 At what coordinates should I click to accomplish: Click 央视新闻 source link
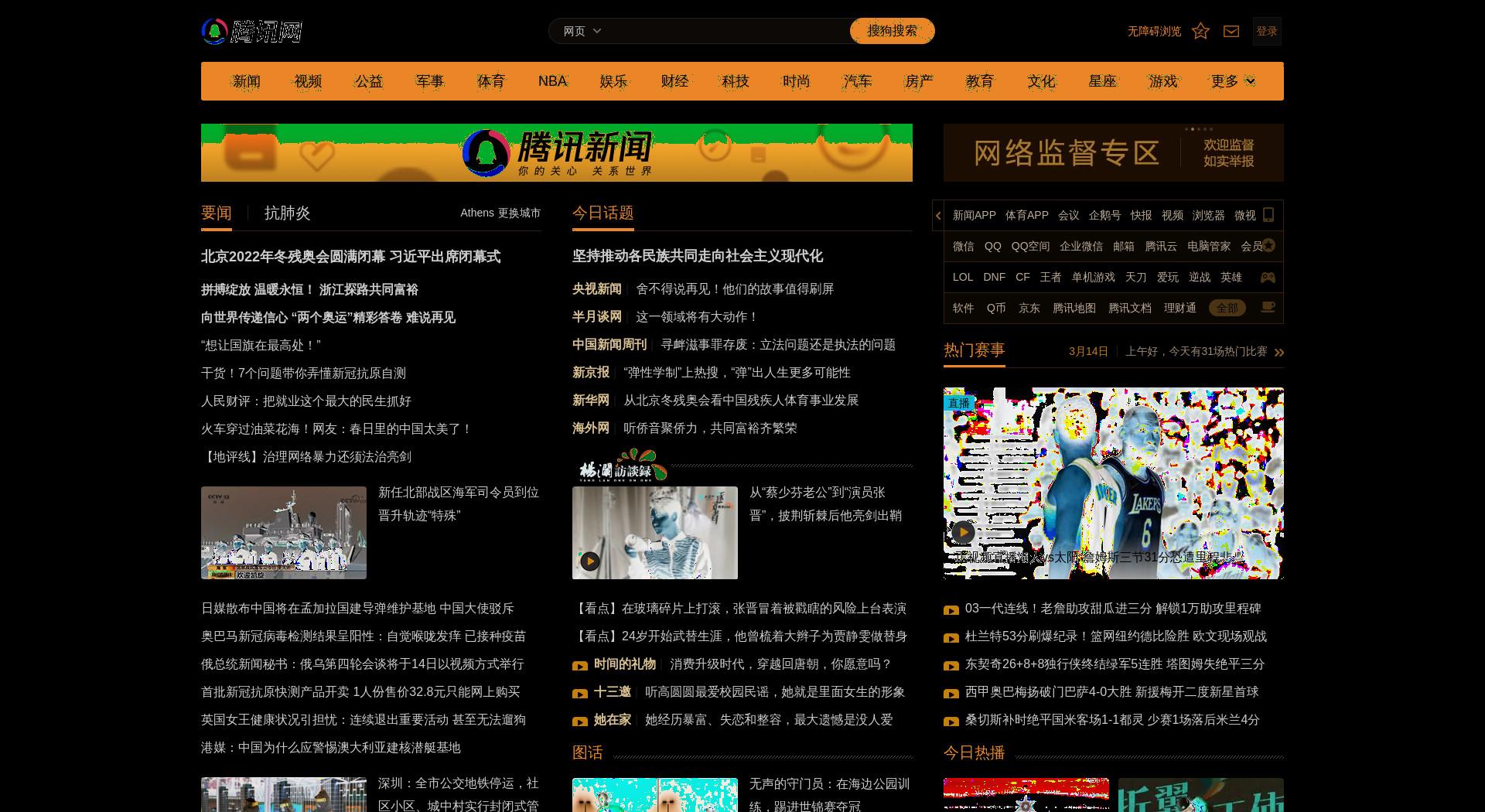tap(597, 289)
